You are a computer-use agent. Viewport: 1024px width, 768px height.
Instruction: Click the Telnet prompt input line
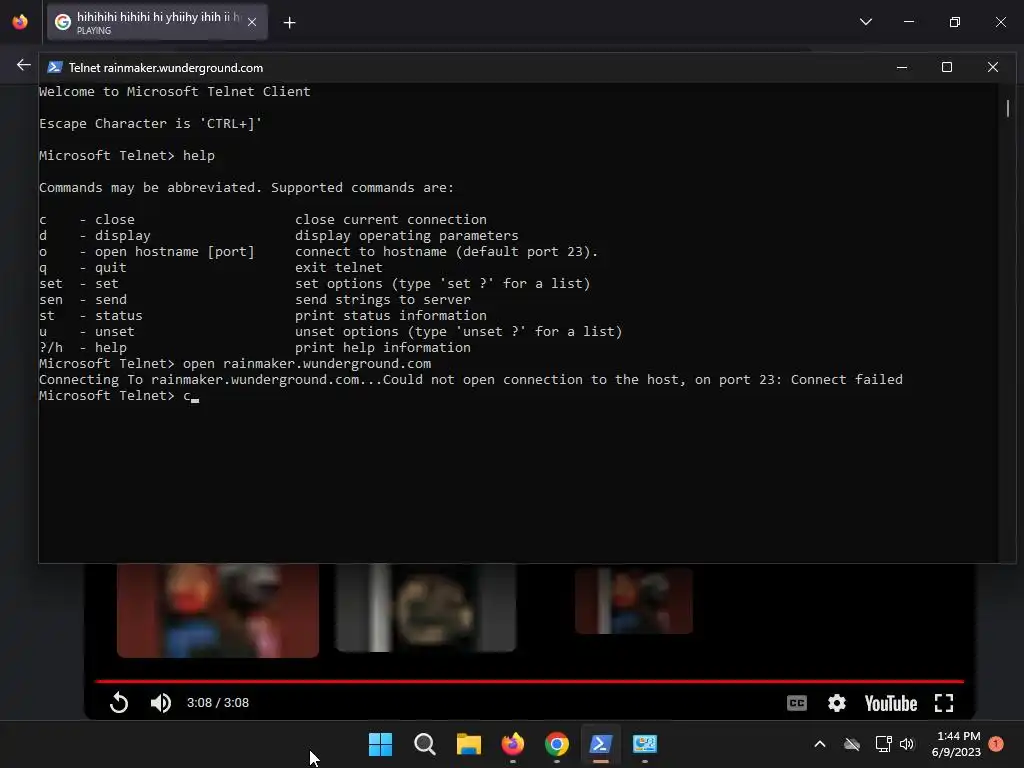(119, 396)
